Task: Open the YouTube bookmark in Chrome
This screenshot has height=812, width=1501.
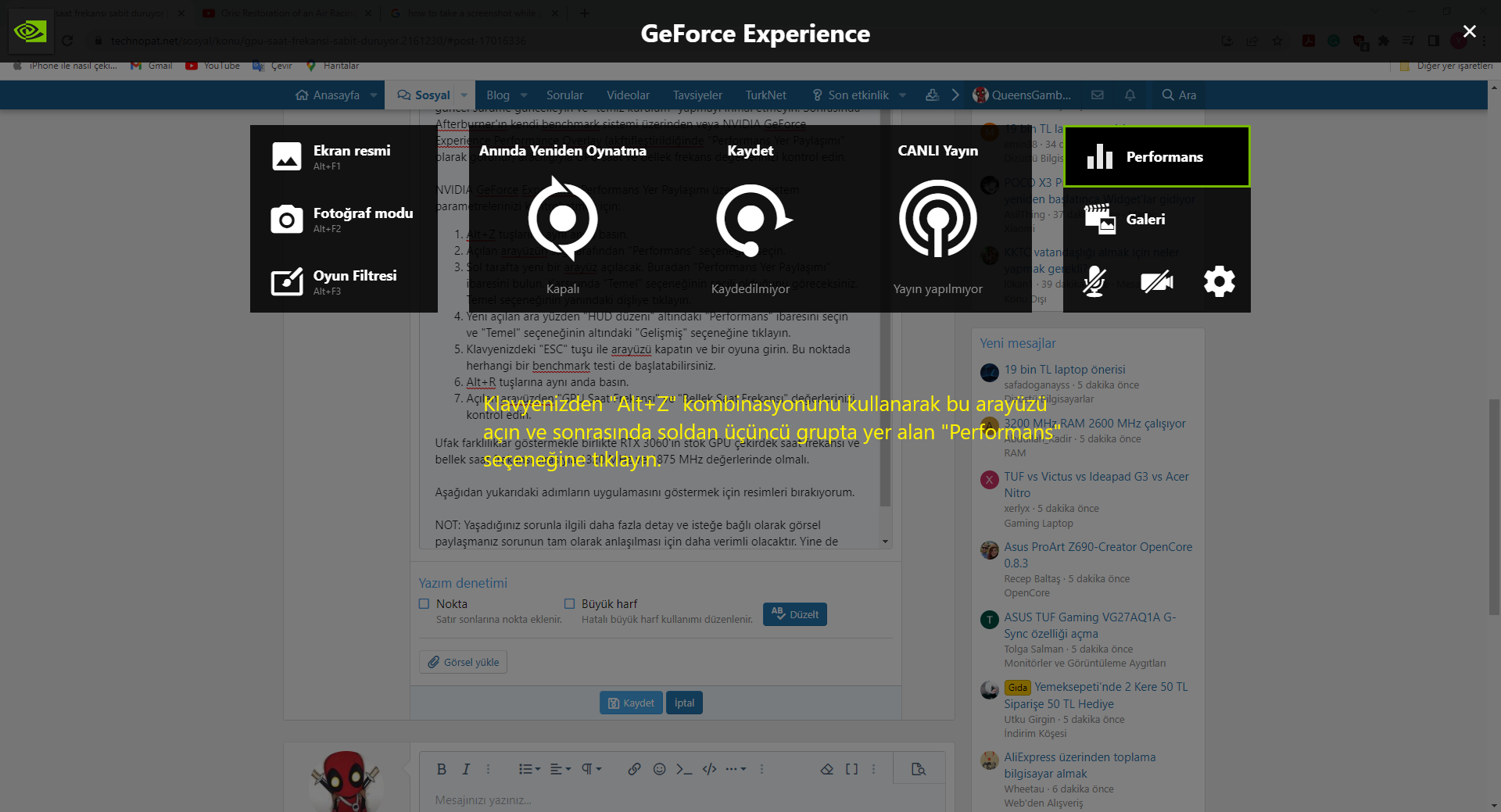Action: (213, 66)
